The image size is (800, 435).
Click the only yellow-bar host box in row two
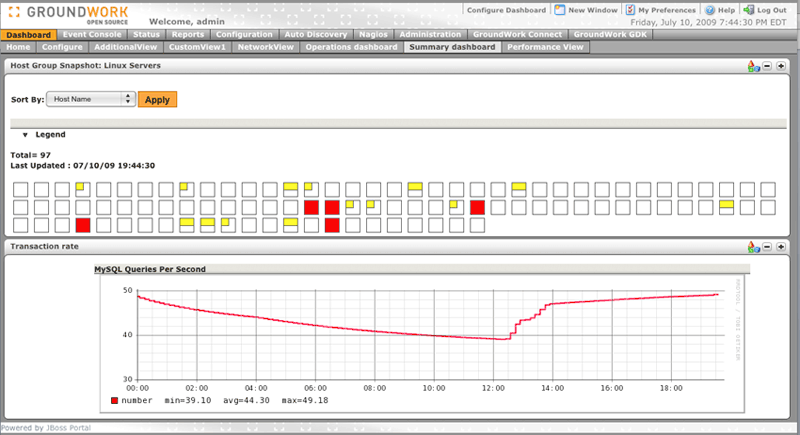pos(727,207)
